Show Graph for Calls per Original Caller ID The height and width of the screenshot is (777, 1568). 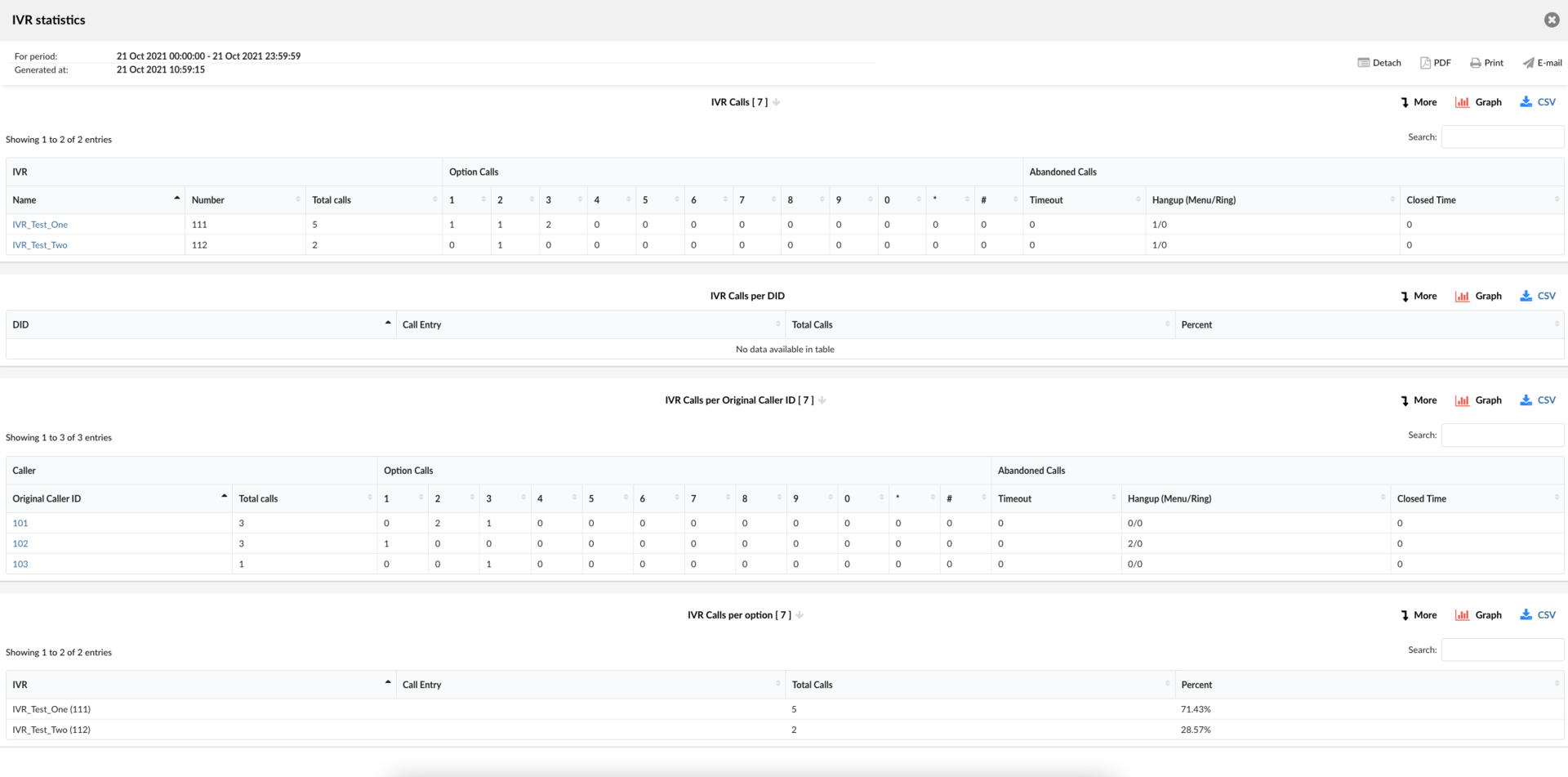click(x=1478, y=400)
